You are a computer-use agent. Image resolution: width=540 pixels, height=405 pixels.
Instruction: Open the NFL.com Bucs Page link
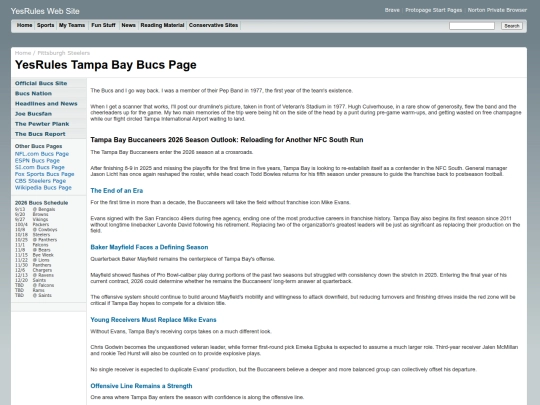pos(42,154)
